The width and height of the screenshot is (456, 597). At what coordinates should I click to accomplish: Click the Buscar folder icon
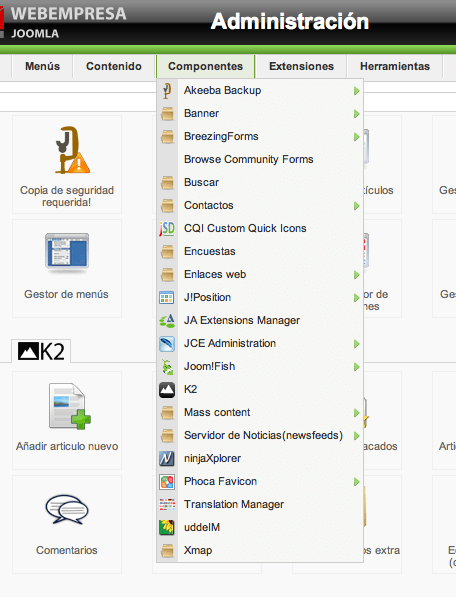[x=167, y=183]
